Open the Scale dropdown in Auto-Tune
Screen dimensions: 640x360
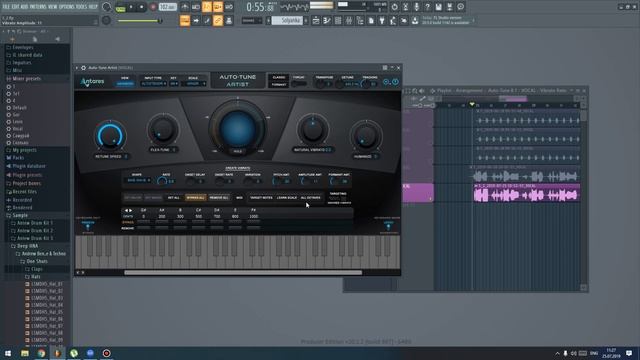194,83
